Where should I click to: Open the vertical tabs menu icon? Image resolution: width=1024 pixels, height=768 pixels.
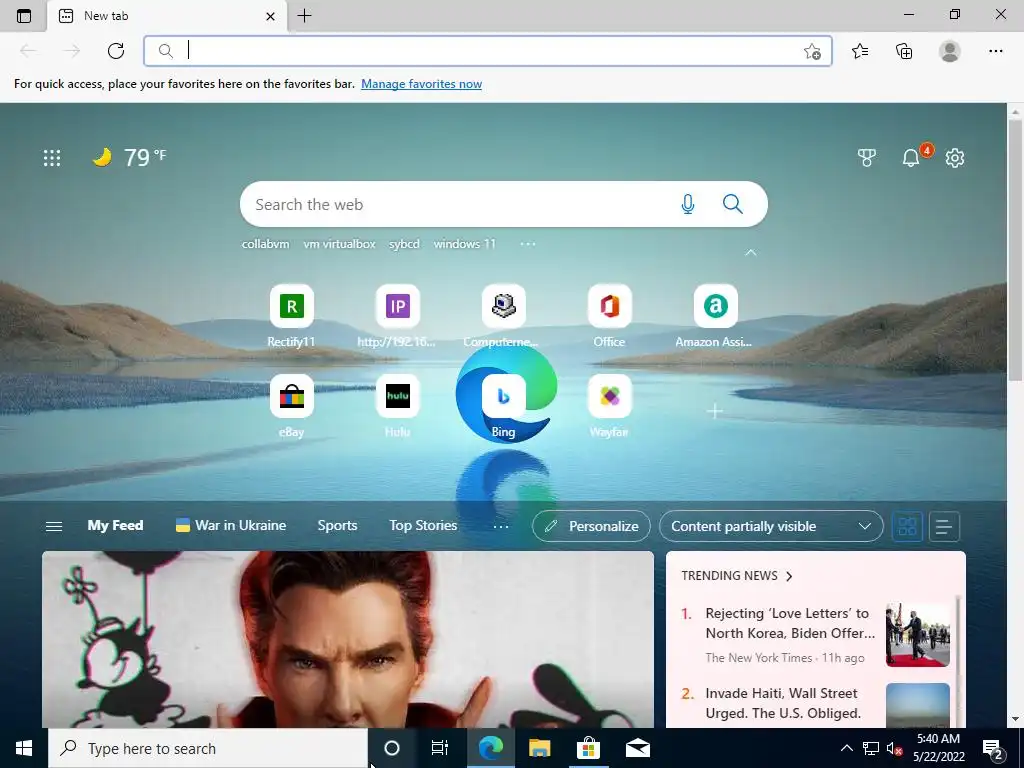24,16
